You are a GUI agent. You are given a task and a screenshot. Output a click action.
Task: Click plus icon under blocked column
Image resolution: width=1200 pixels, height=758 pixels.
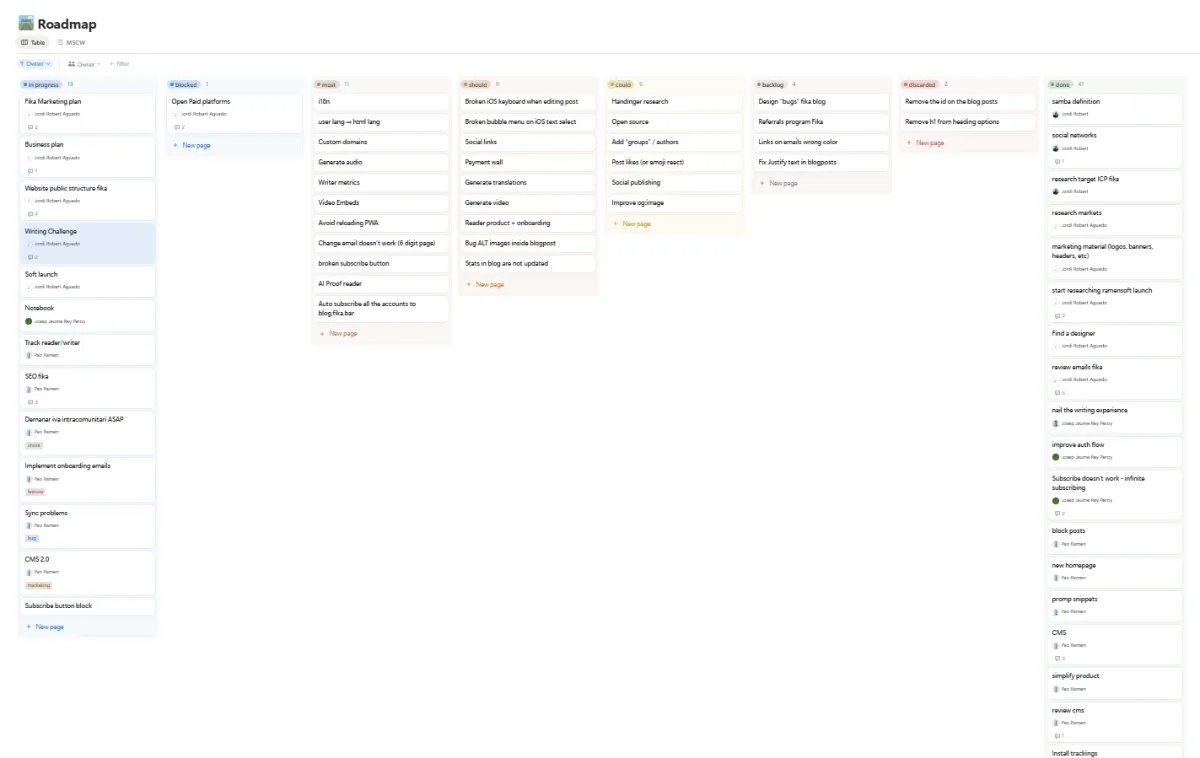point(176,145)
